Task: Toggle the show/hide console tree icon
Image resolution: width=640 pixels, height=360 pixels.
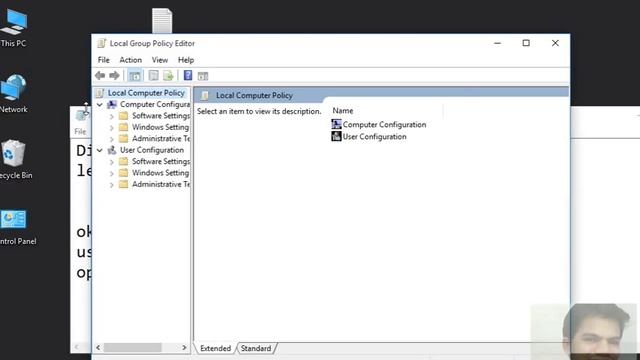Action: coord(134,76)
